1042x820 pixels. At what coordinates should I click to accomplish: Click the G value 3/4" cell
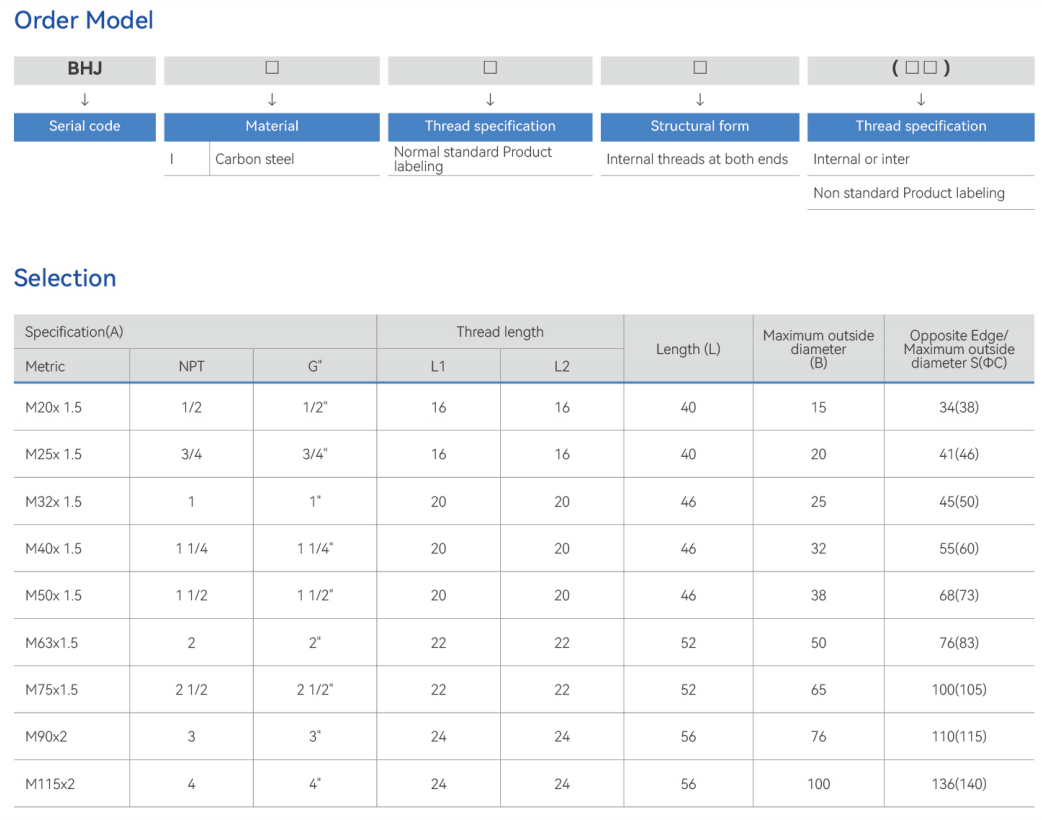(315, 454)
